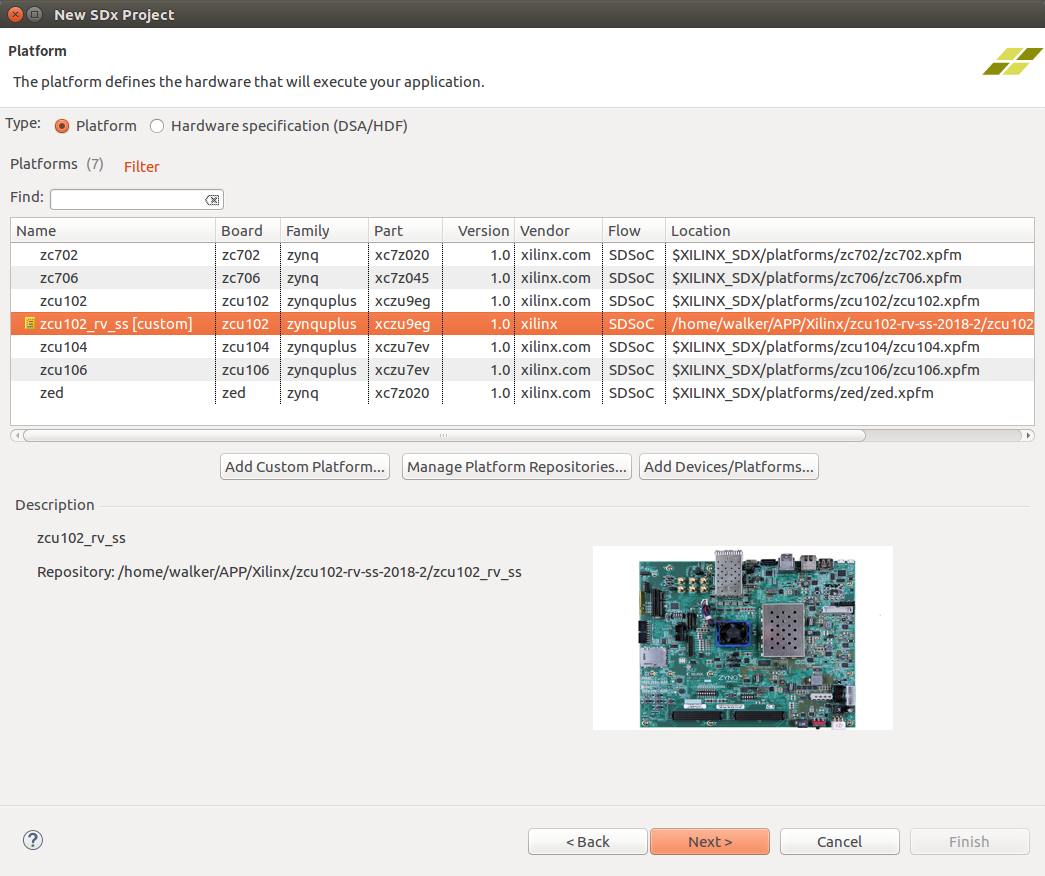Click location $XILINX_SDX/platforms/zed/zed.xpfm
The width and height of the screenshot is (1045, 876).
tap(802, 393)
